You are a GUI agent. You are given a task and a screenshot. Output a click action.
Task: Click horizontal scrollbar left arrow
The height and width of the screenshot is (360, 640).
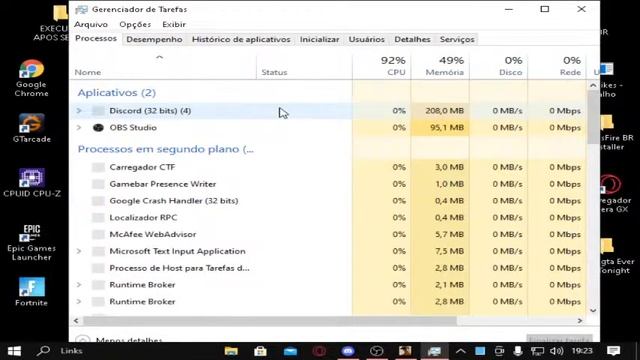coord(76,321)
